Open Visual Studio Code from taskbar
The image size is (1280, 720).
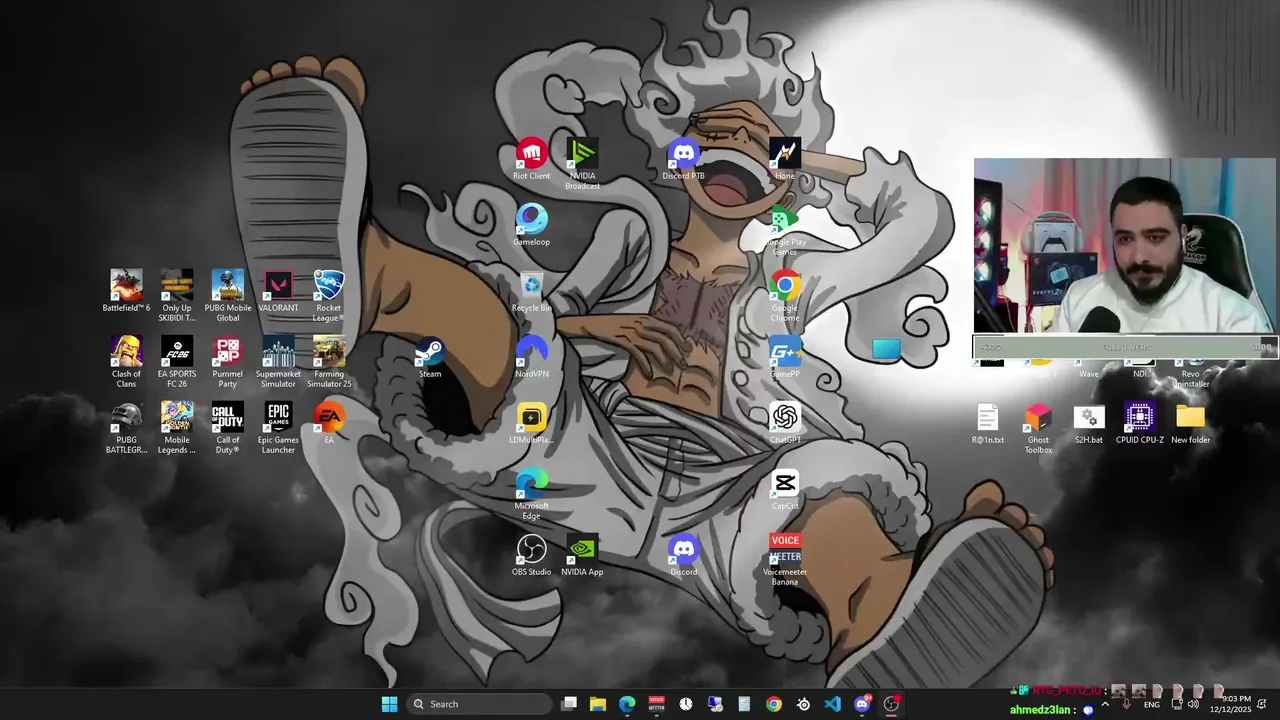pos(832,704)
